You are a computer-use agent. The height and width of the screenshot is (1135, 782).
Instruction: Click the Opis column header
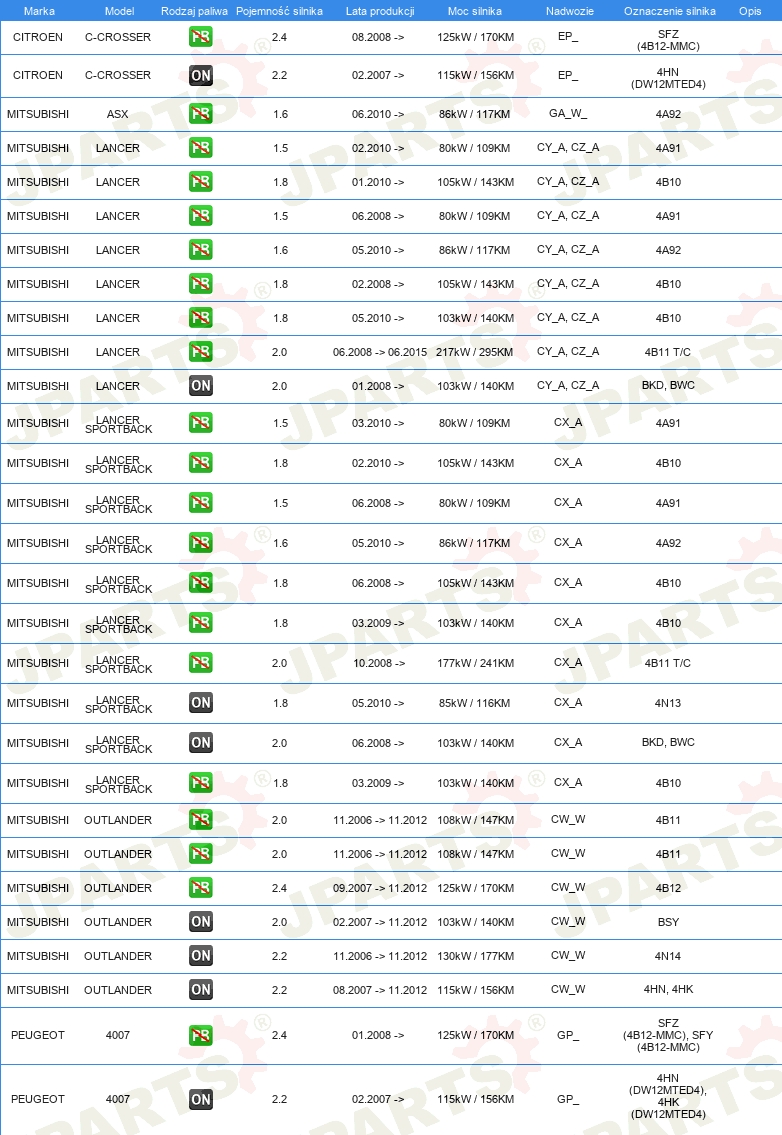pos(750,11)
